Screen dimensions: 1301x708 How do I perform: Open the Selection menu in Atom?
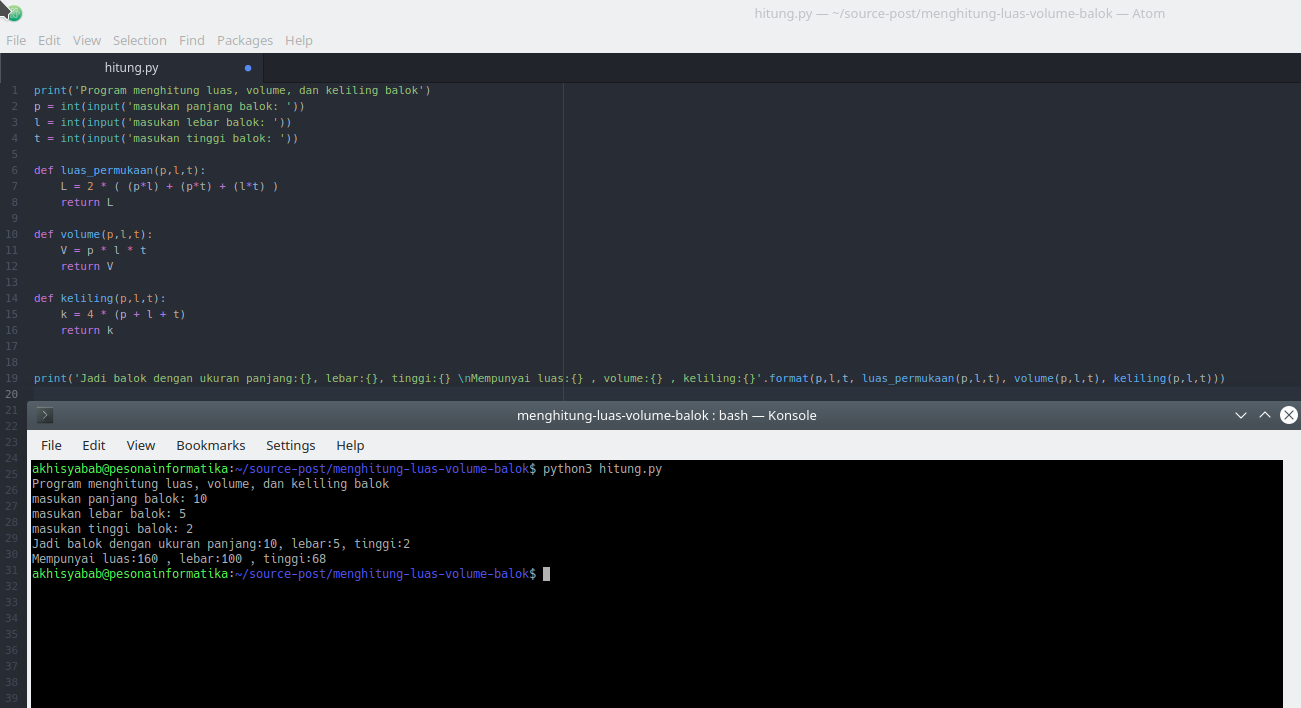tap(140, 40)
